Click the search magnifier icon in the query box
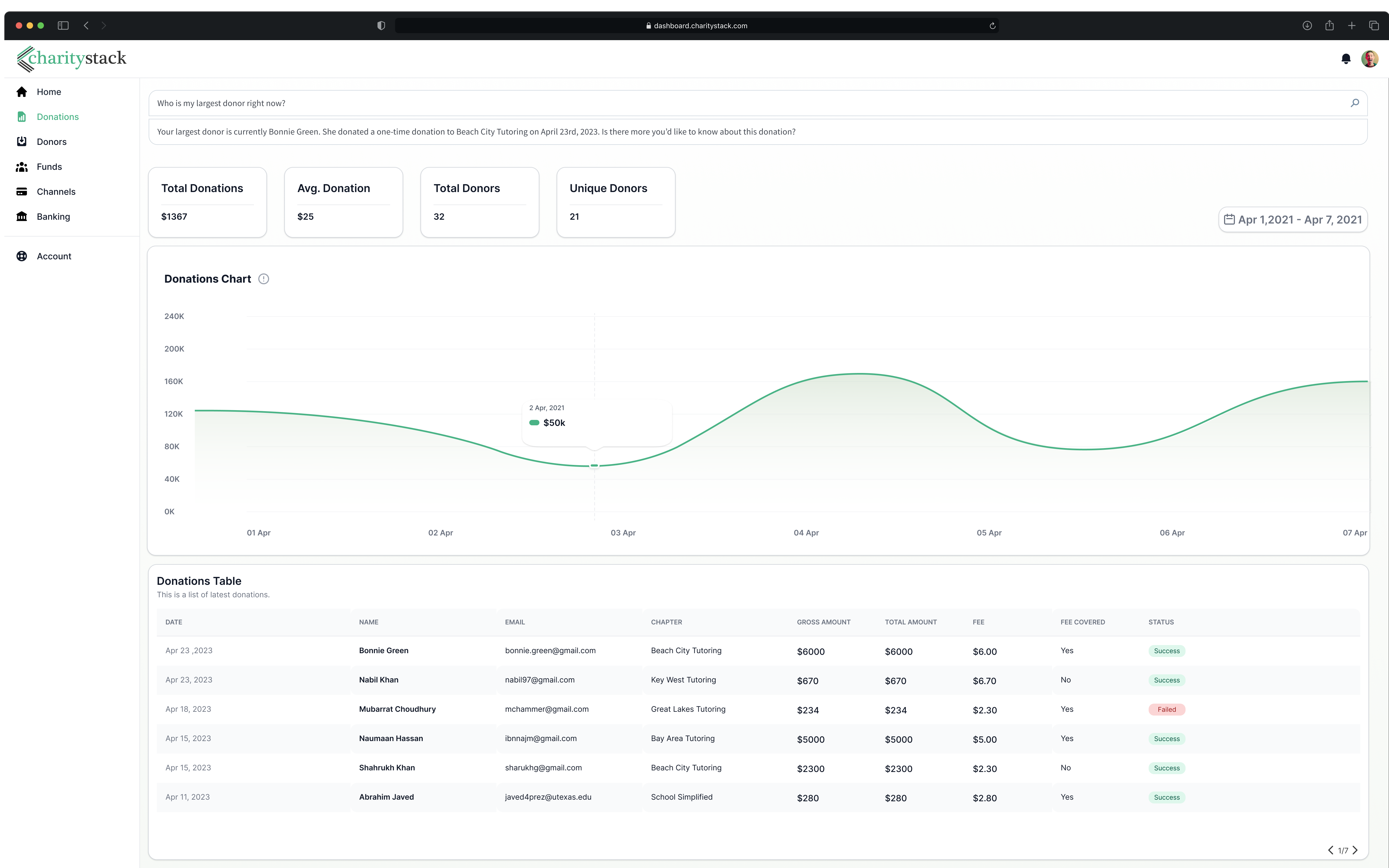1389x868 pixels. tap(1355, 103)
